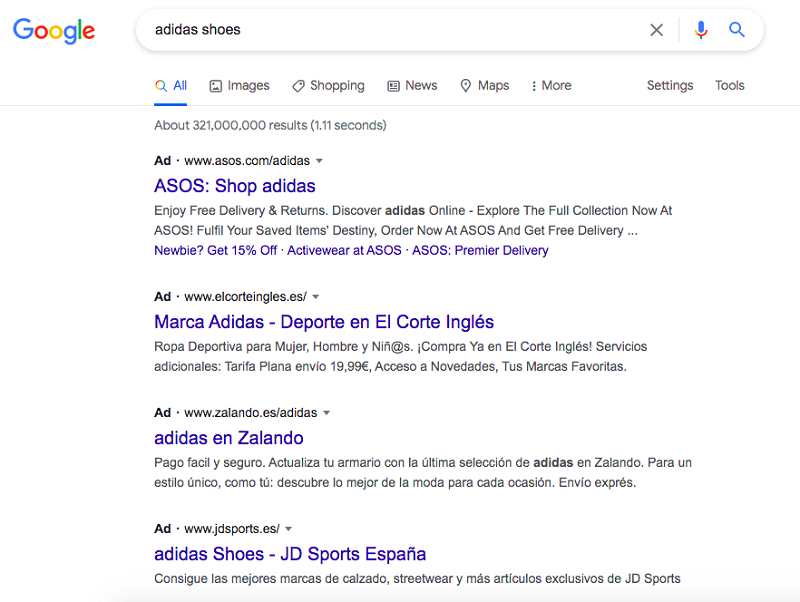Screen dimensions: 800x602
Task: Click the Shopping tag icon
Action: point(298,86)
